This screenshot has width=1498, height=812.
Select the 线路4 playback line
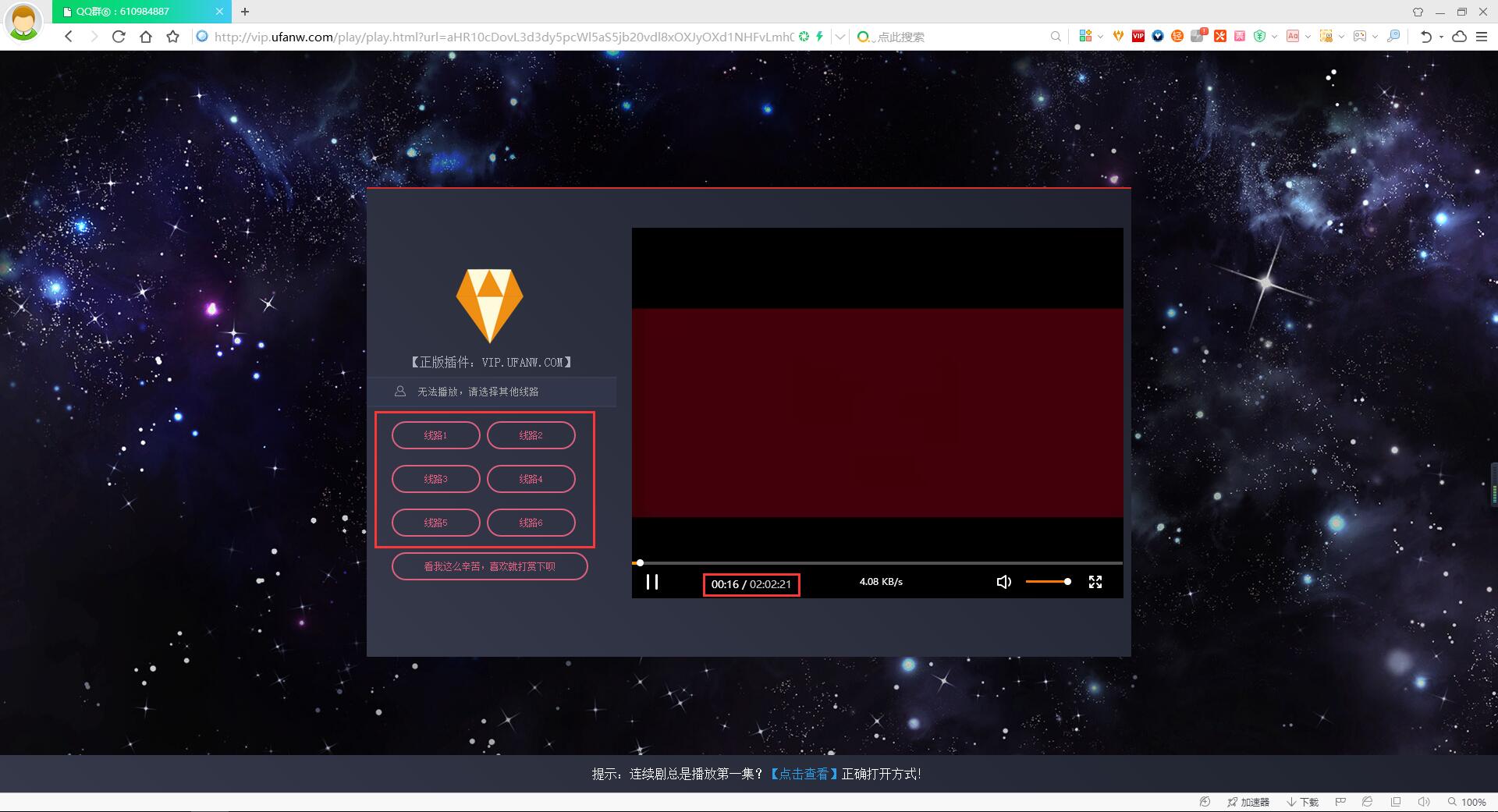pyautogui.click(x=531, y=479)
